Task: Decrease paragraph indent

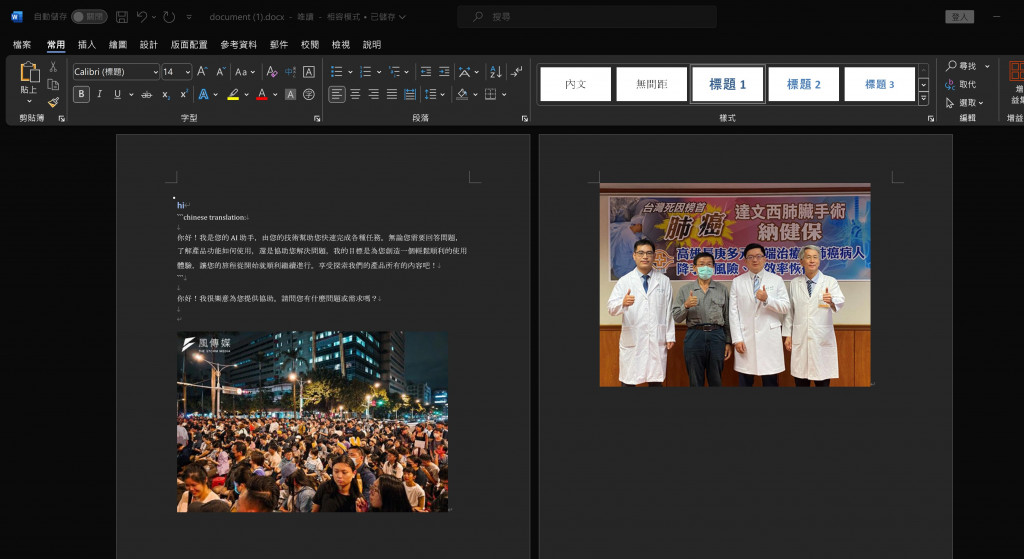Action: pyautogui.click(x=426, y=72)
